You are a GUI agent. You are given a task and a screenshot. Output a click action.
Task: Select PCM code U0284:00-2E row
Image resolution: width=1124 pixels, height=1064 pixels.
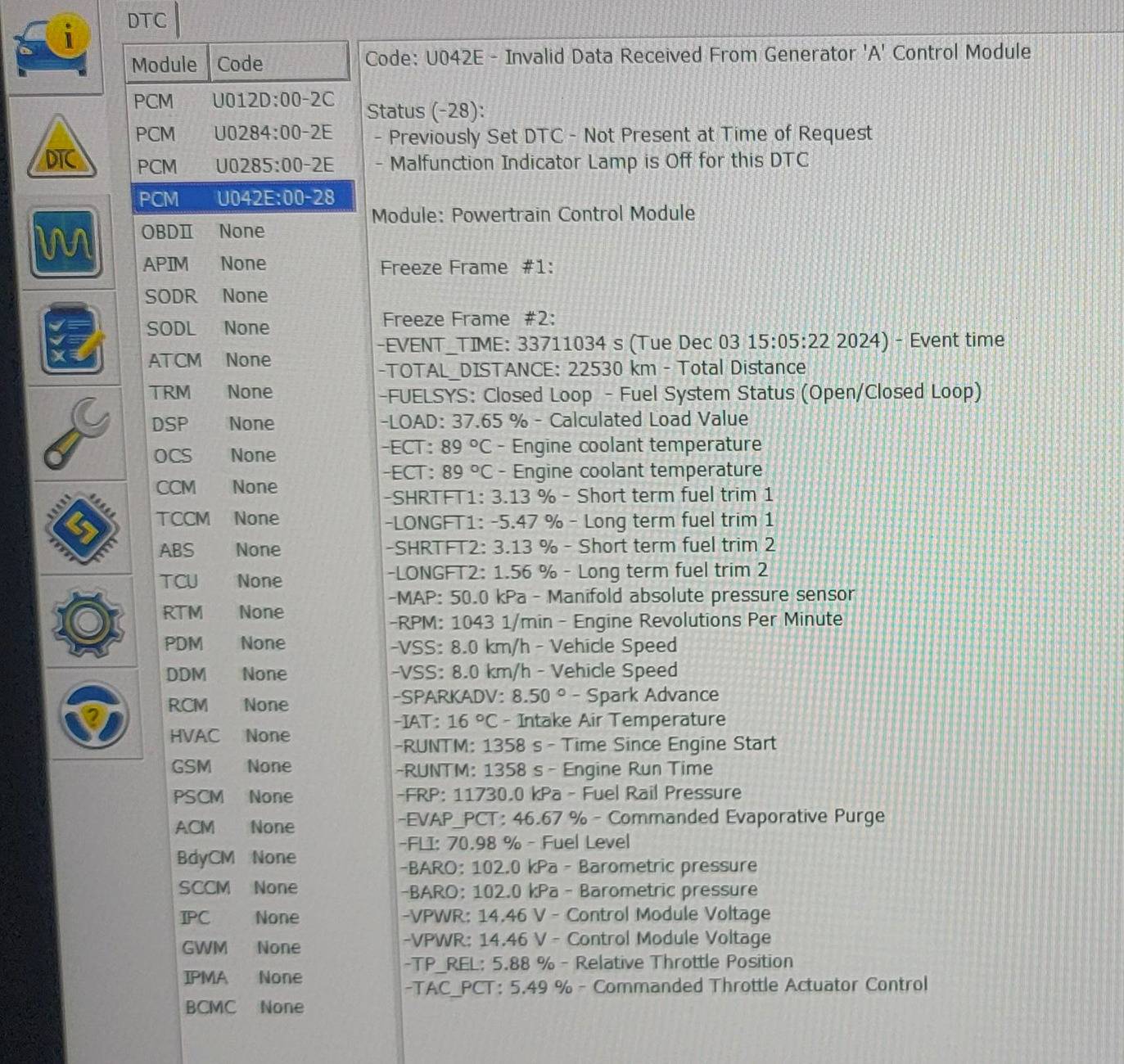[237, 133]
